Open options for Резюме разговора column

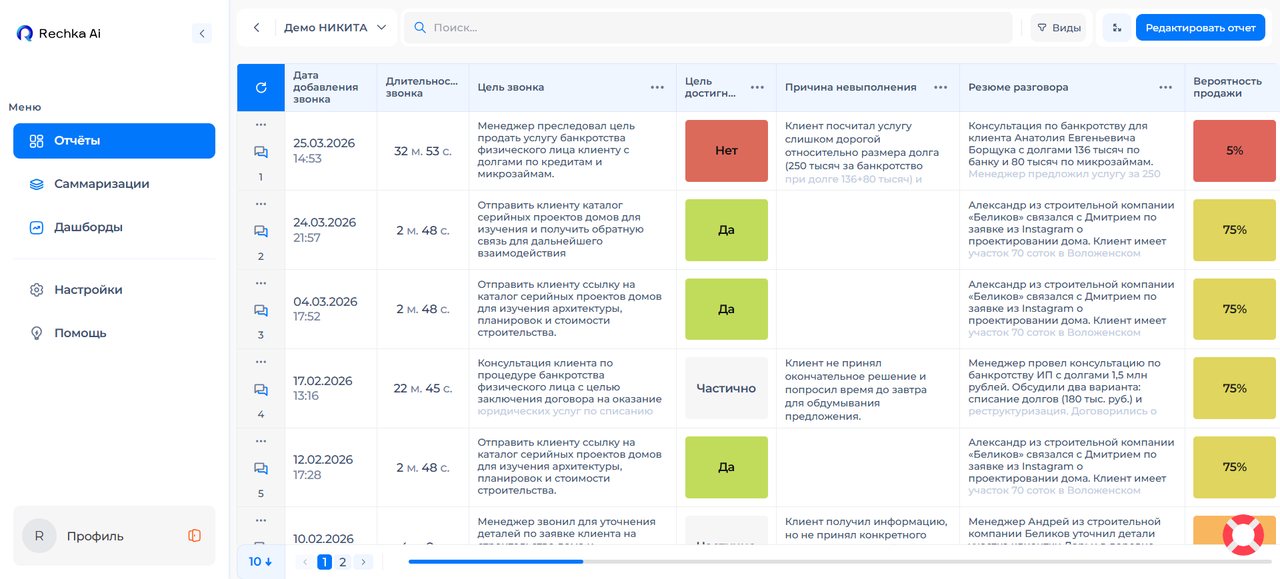tap(1165, 87)
